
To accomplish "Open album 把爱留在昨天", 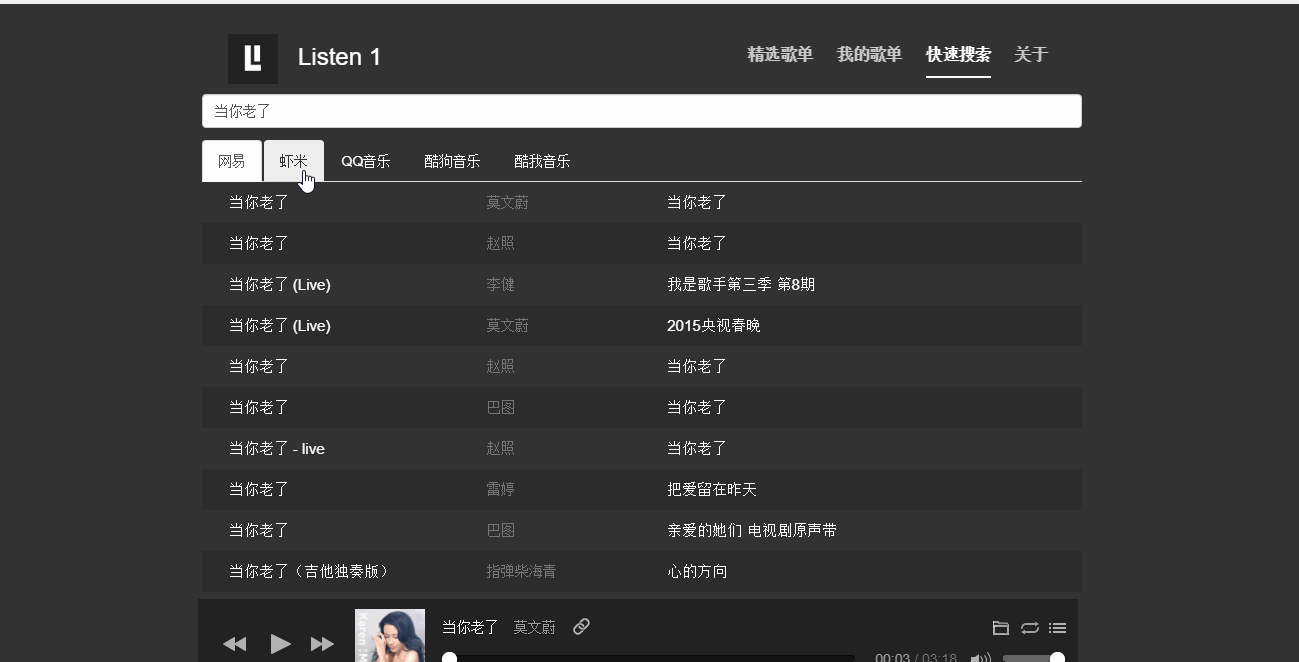I will pos(712,490).
